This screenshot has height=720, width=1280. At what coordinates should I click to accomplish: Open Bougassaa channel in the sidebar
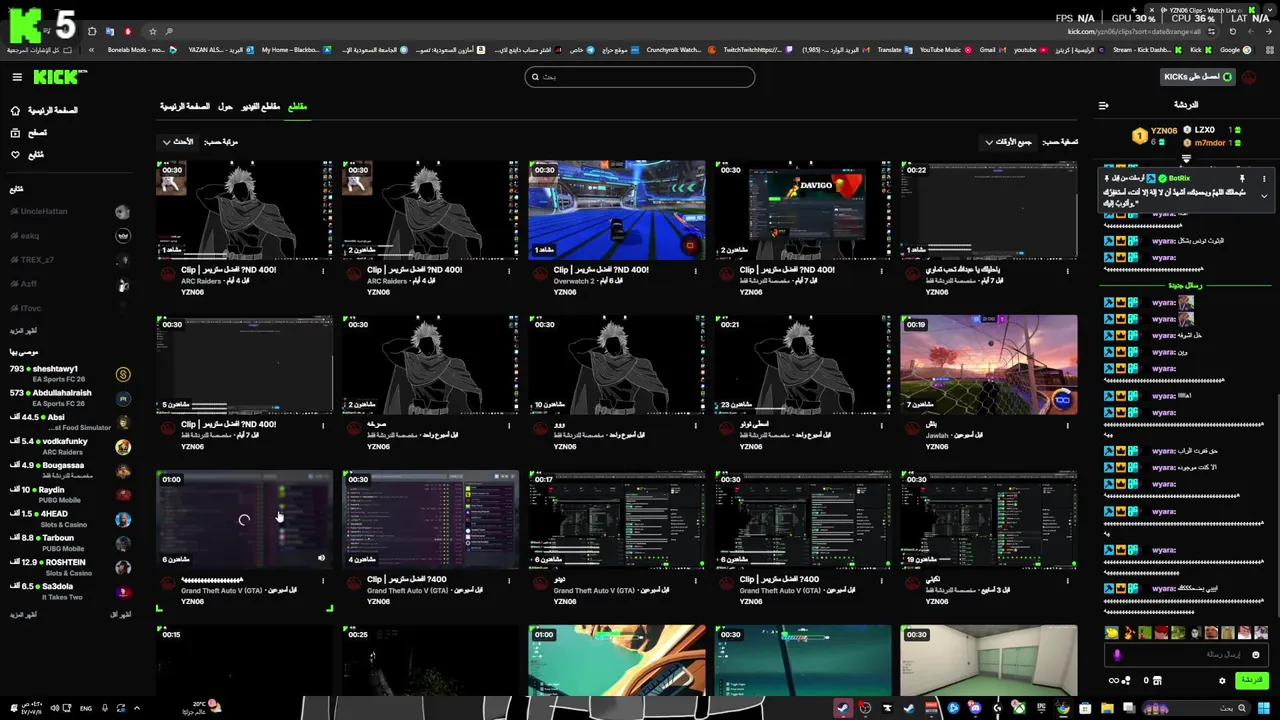pyautogui.click(x=70, y=470)
